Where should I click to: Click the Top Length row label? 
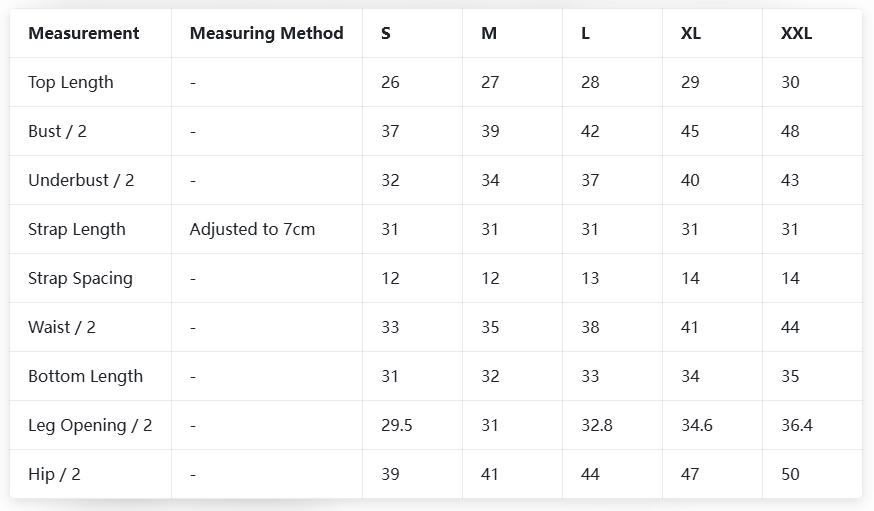pyautogui.click(x=71, y=82)
